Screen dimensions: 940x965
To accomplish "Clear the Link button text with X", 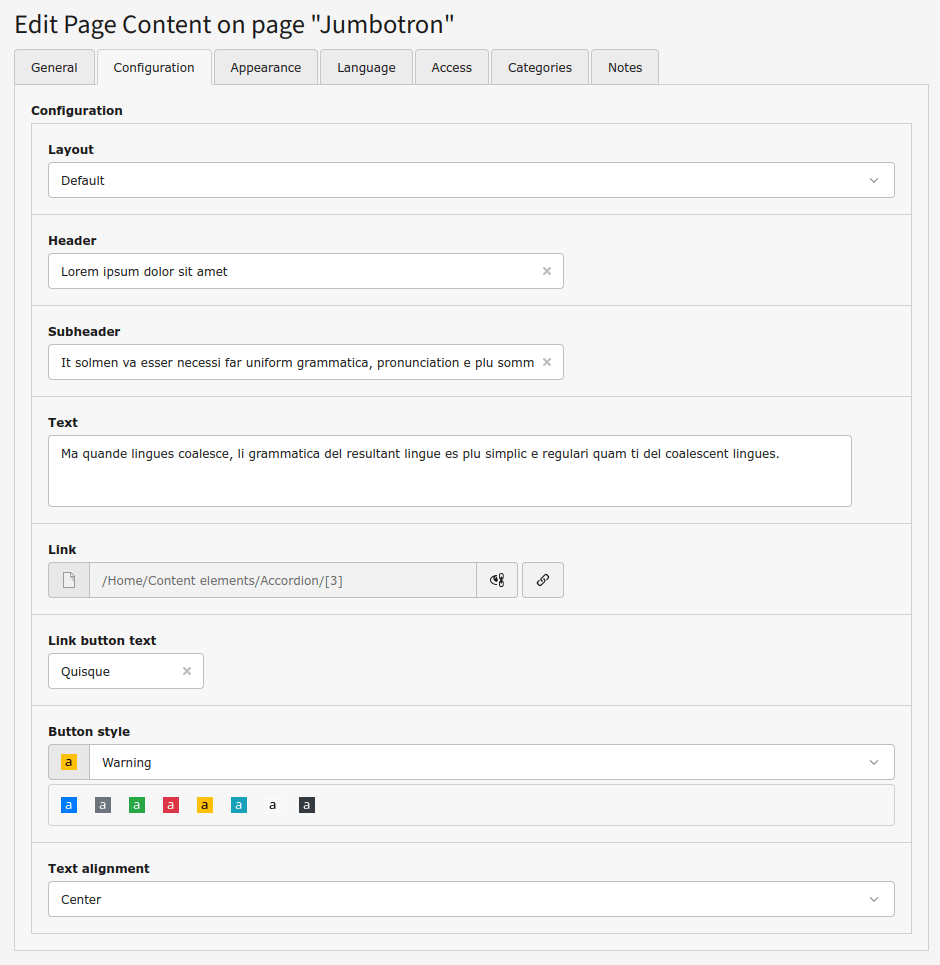I will (187, 672).
